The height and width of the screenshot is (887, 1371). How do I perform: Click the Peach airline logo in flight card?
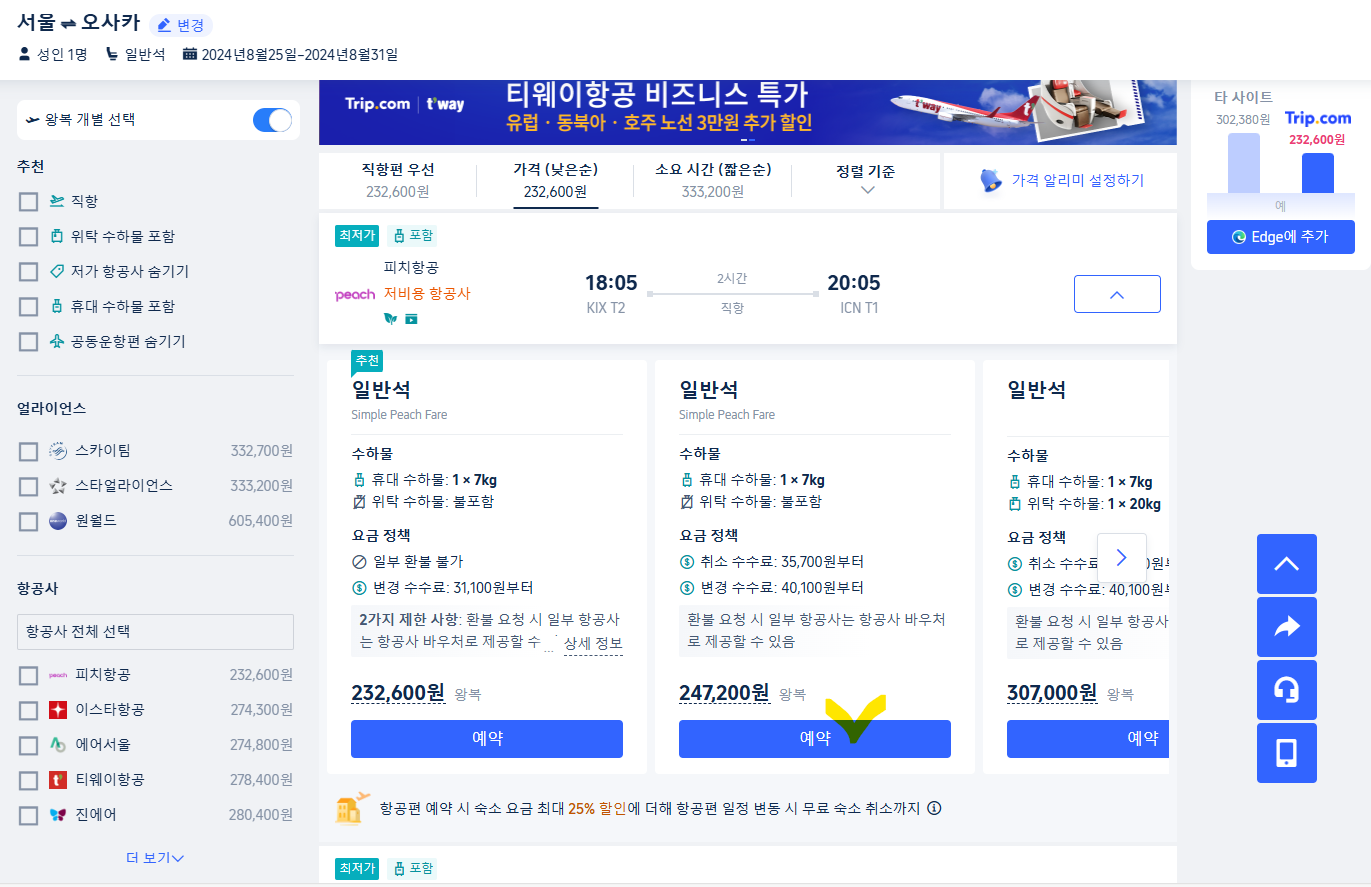(x=355, y=294)
